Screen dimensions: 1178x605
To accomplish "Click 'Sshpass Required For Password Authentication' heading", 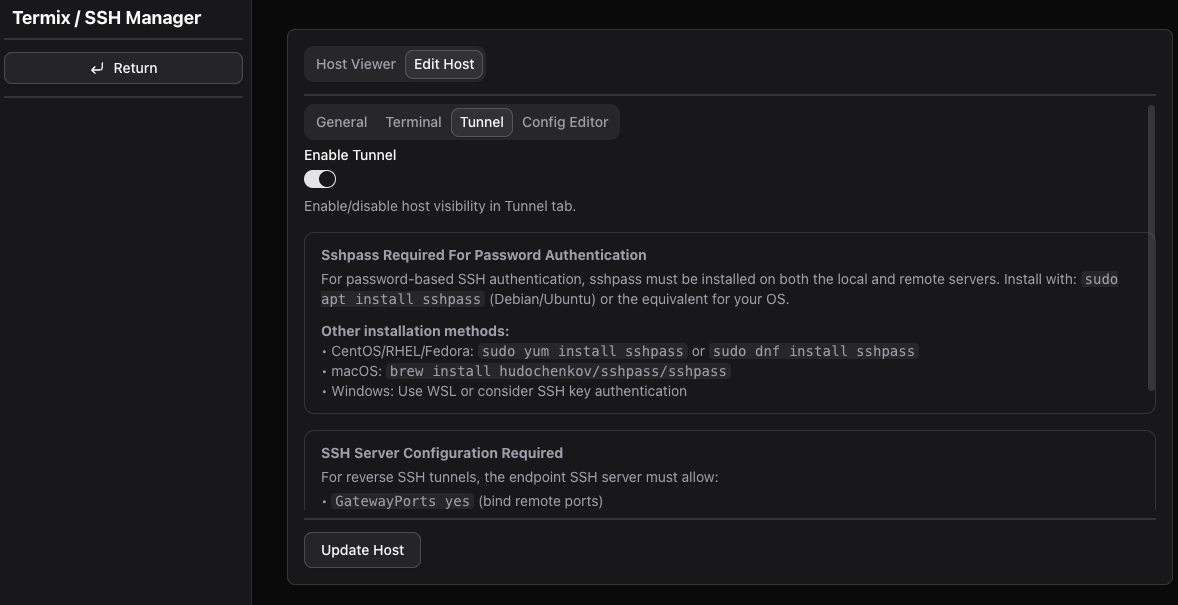I will (x=484, y=255).
